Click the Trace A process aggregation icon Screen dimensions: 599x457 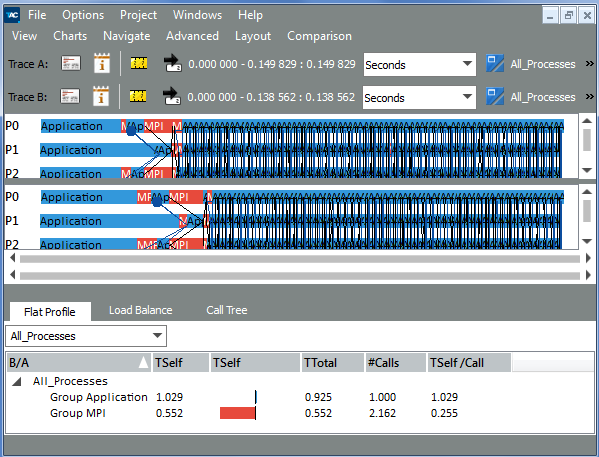click(495, 63)
